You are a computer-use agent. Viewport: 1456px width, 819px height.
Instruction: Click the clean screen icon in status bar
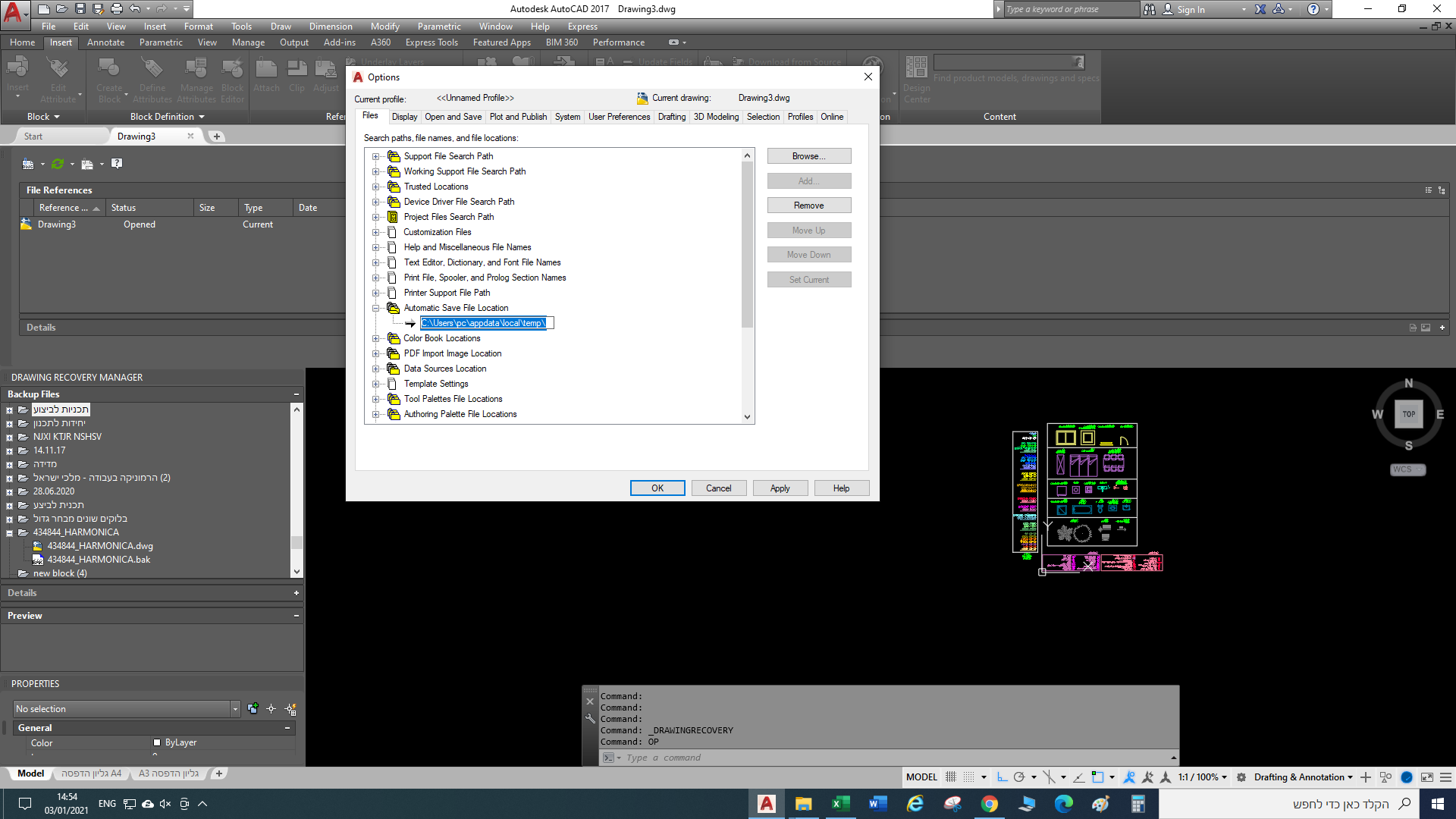pyautogui.click(x=1427, y=777)
